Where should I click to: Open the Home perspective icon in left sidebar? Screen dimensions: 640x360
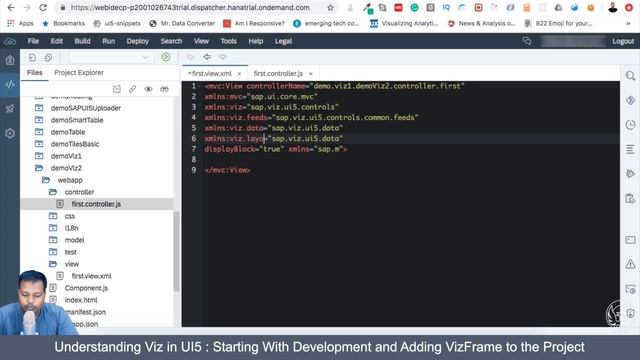[x=10, y=60]
